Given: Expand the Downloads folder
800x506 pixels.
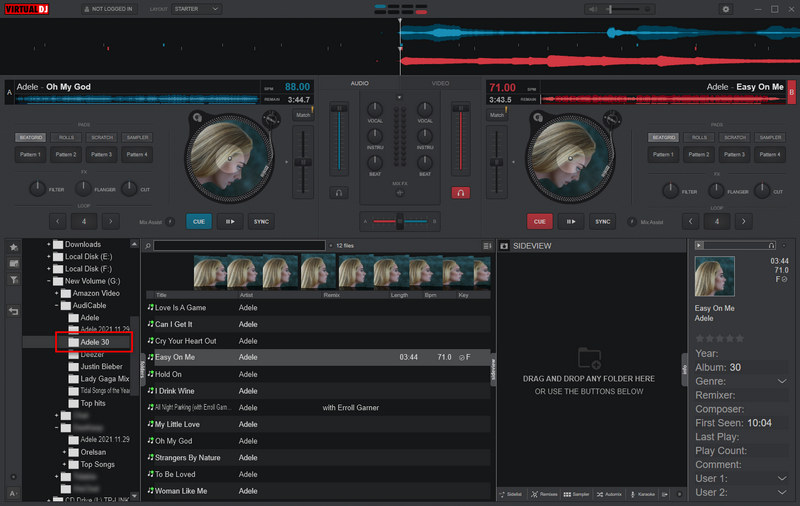Looking at the screenshot, I should click(49, 244).
